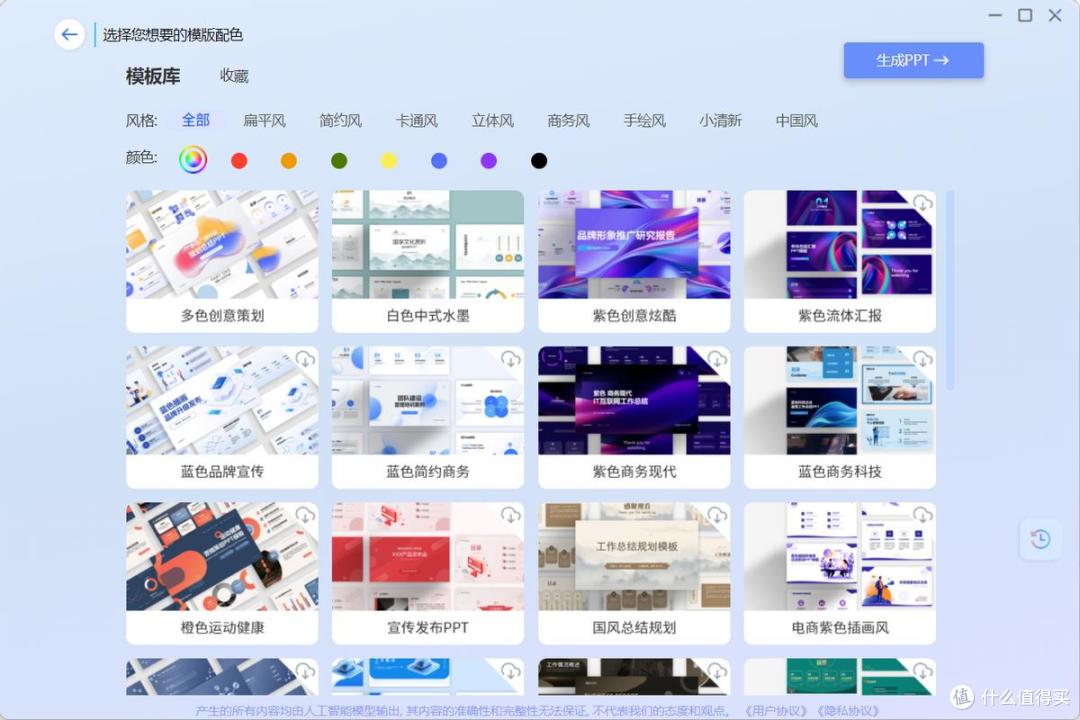Image resolution: width=1080 pixels, height=720 pixels.
Task: Choose the 国风总结规划 template thumbnail
Action: click(634, 556)
